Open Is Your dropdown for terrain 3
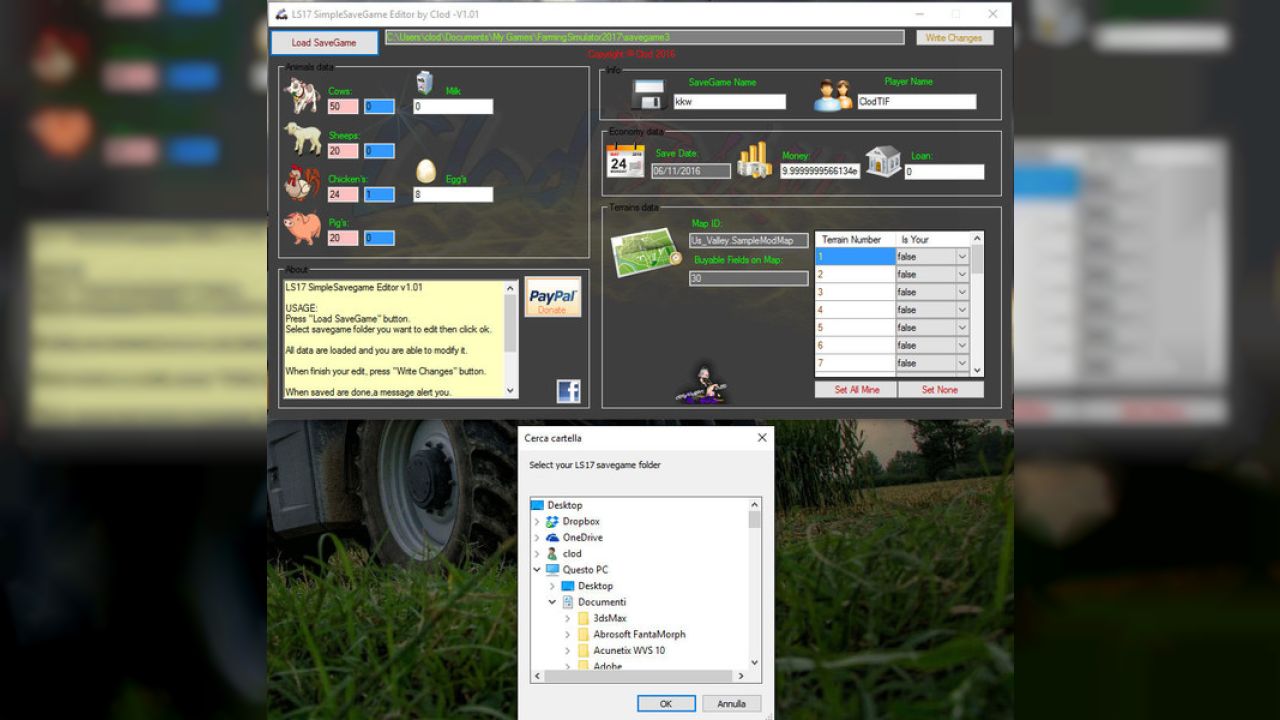Viewport: 1280px width, 720px height. point(962,292)
